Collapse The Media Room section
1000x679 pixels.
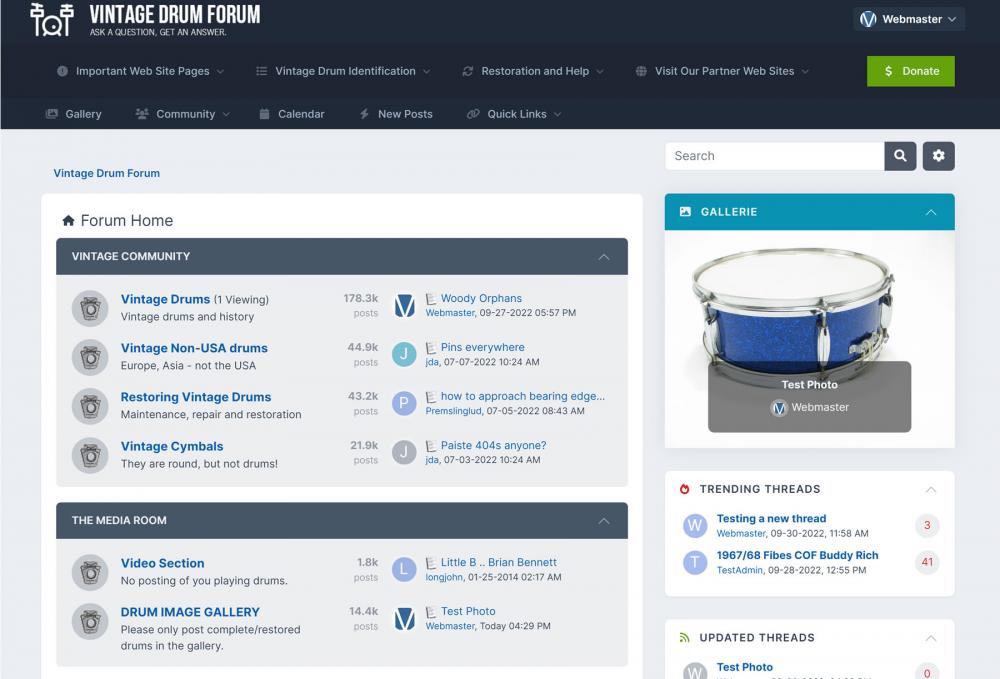(603, 521)
